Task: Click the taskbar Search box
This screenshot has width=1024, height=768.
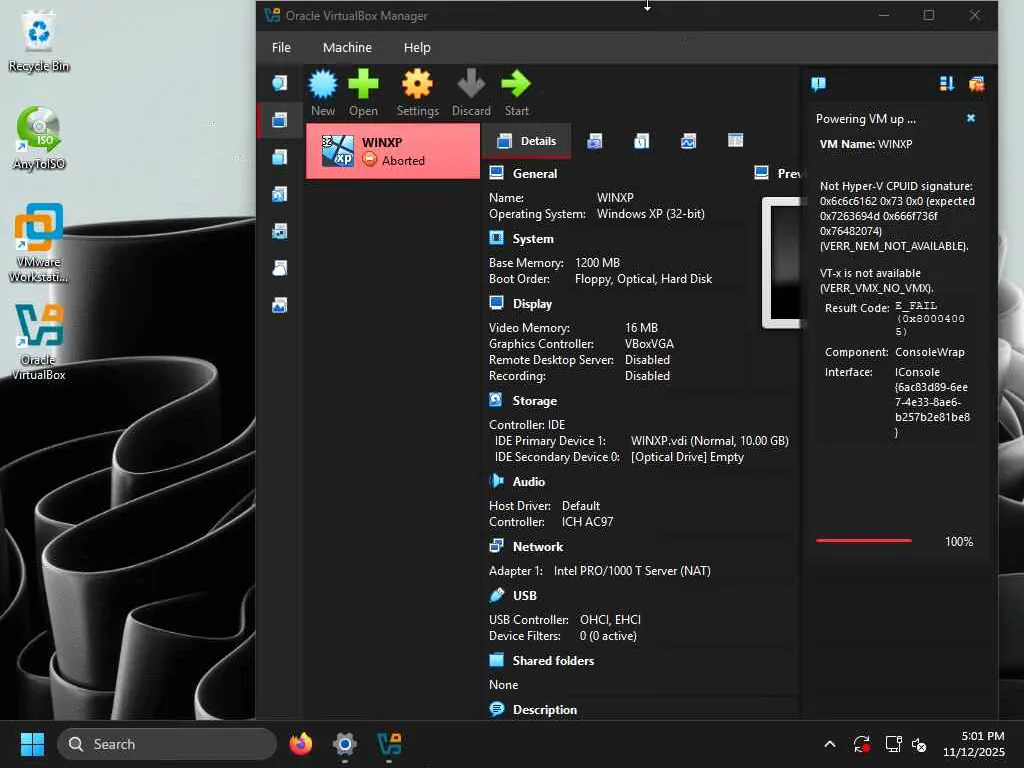Action: [167, 744]
